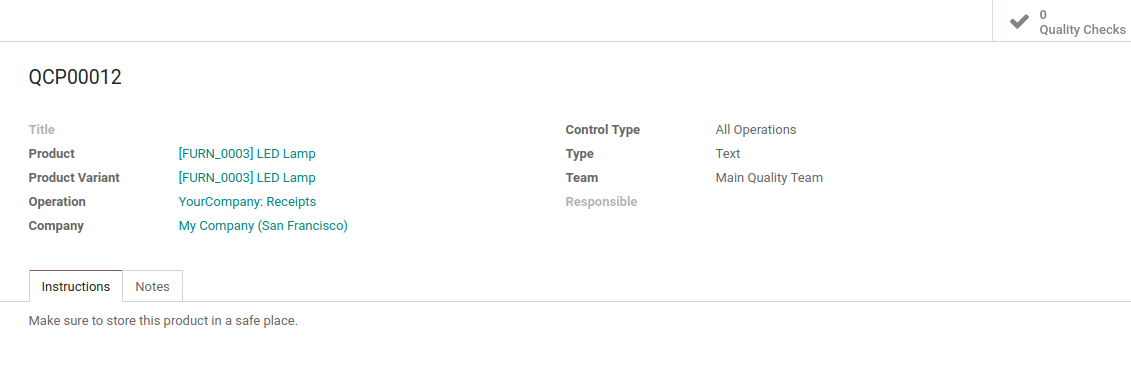The image size is (1131, 381).
Task: Switch to the Notes tab
Action: pyautogui.click(x=152, y=286)
